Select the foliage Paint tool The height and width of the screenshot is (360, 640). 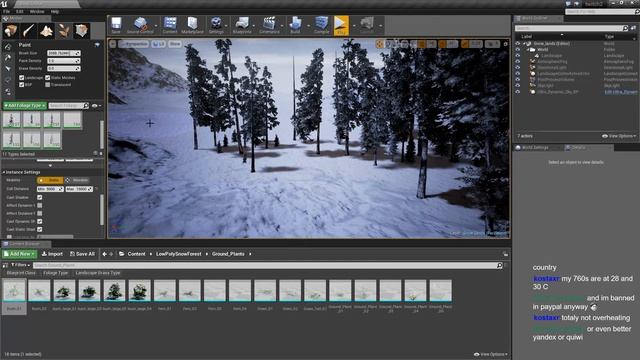pos(8,47)
